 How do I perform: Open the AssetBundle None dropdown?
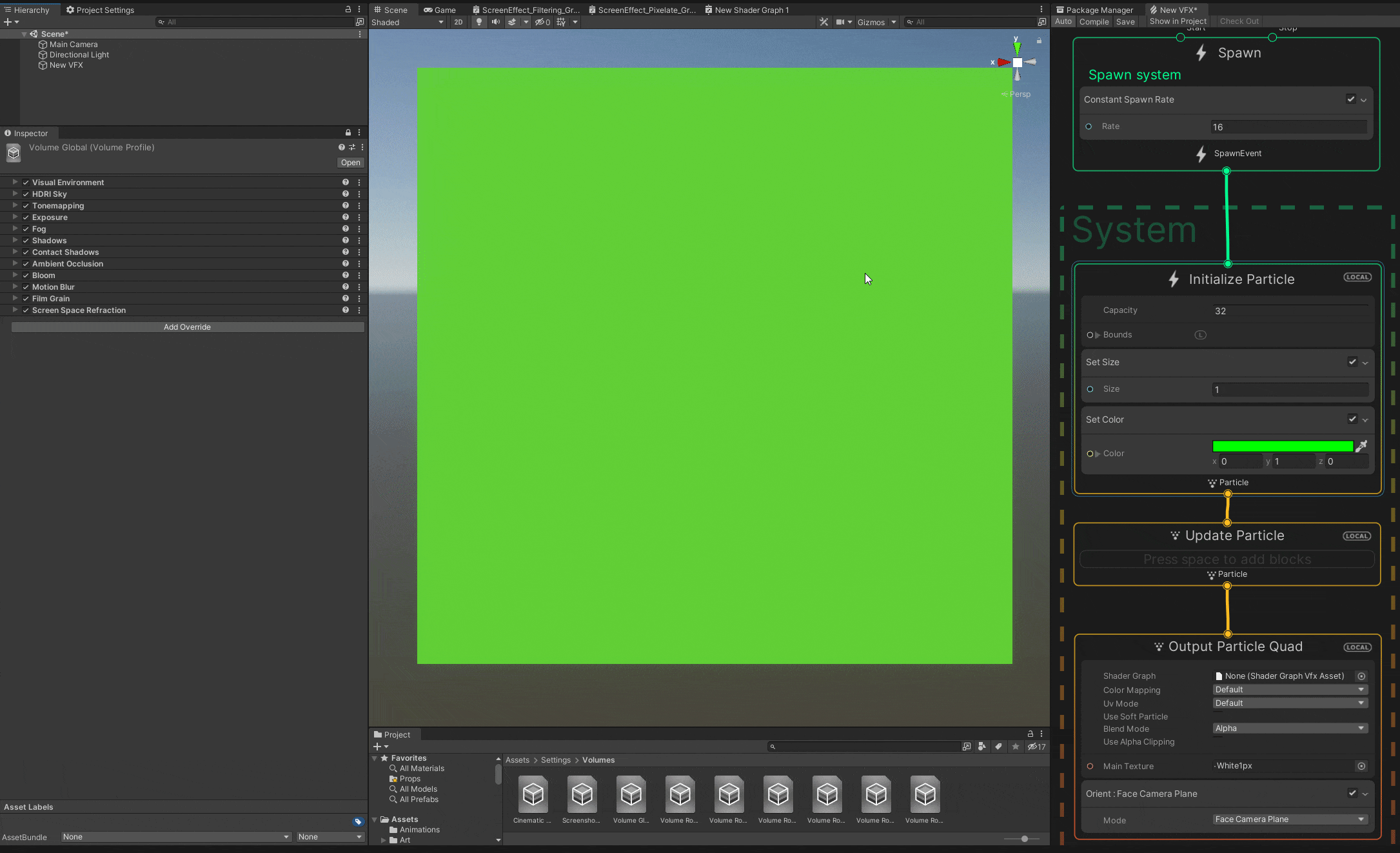pyautogui.click(x=176, y=837)
